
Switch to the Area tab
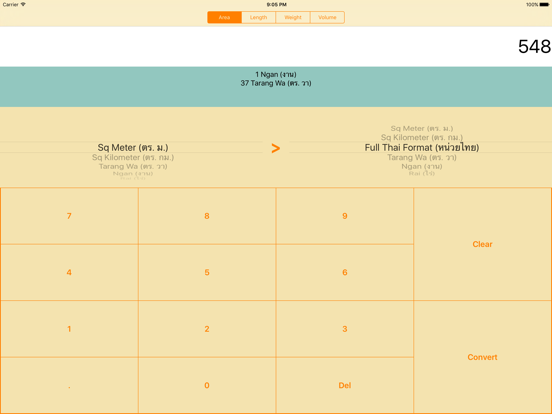pos(224,17)
